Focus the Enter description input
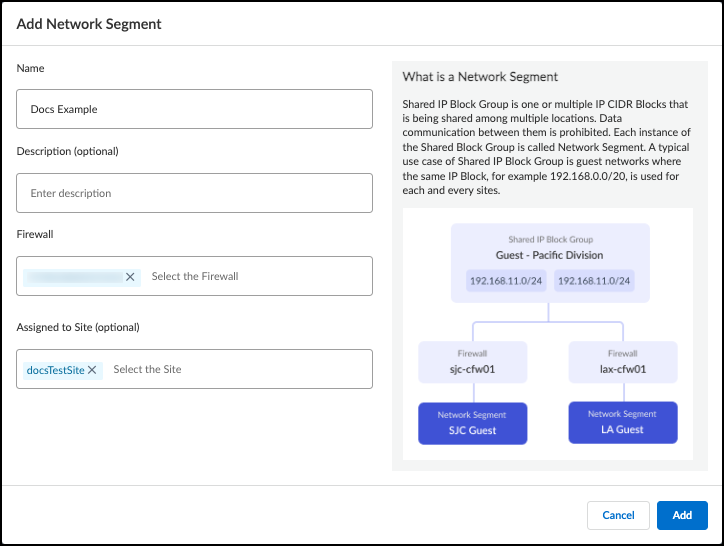Screen dimensions: 724x546 [194, 193]
